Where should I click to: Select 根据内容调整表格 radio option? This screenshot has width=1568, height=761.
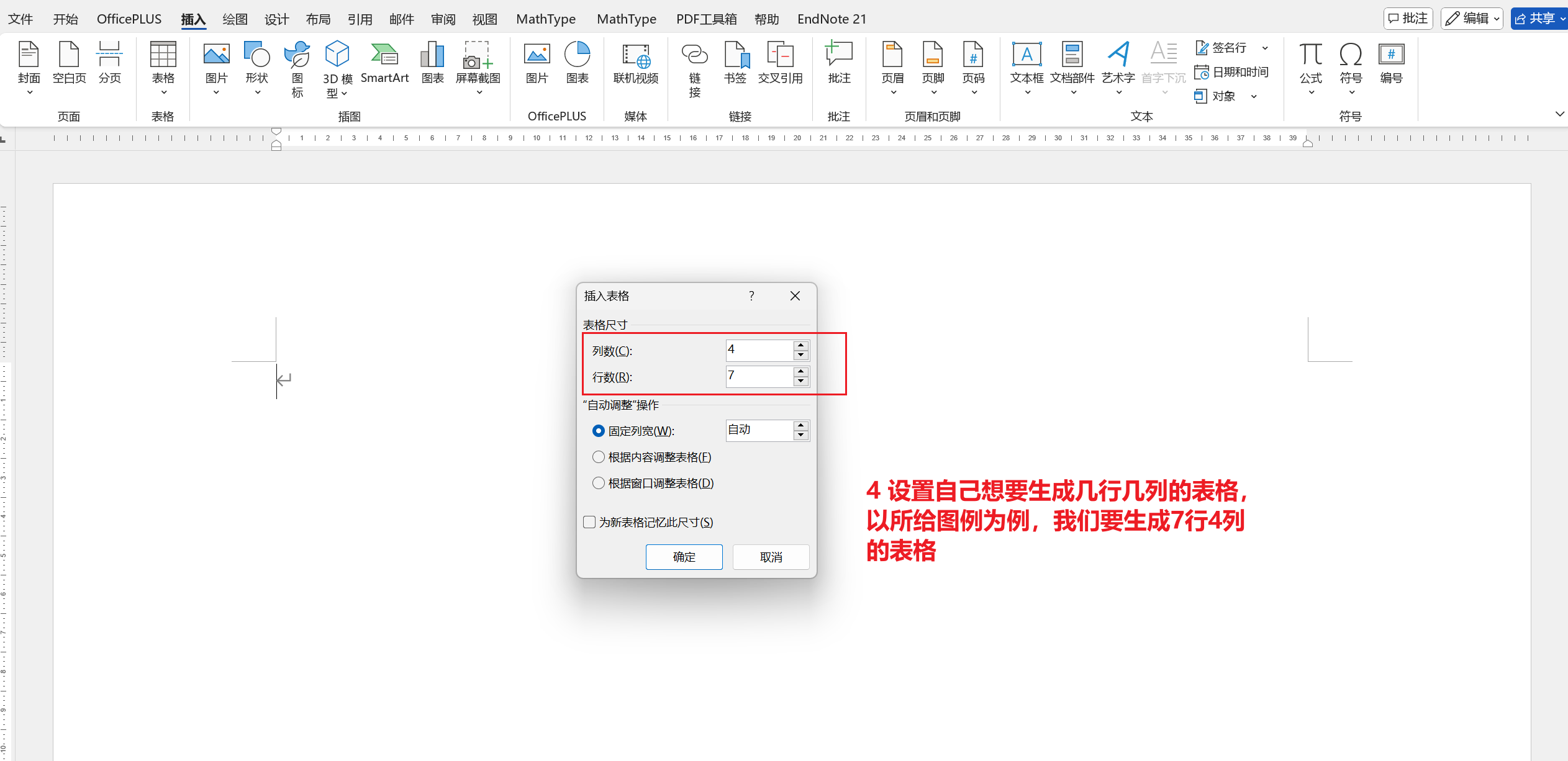point(599,457)
